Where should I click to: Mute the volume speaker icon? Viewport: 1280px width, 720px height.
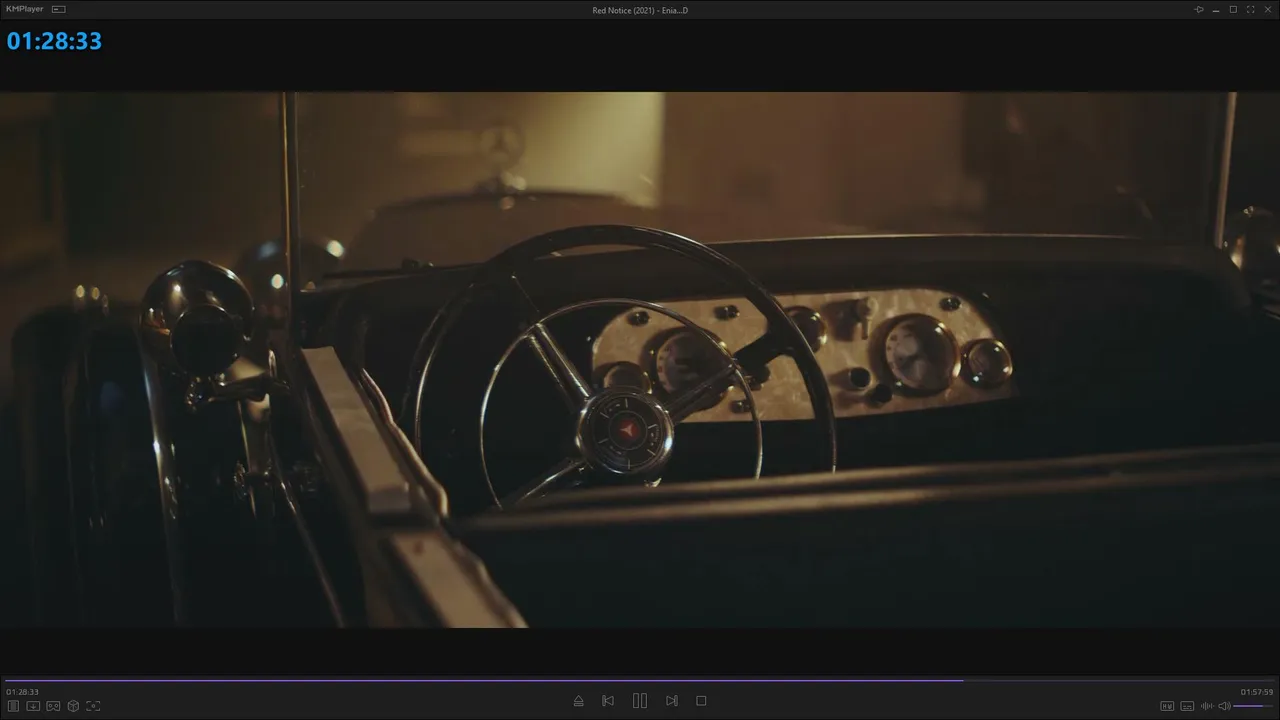[x=1224, y=706]
